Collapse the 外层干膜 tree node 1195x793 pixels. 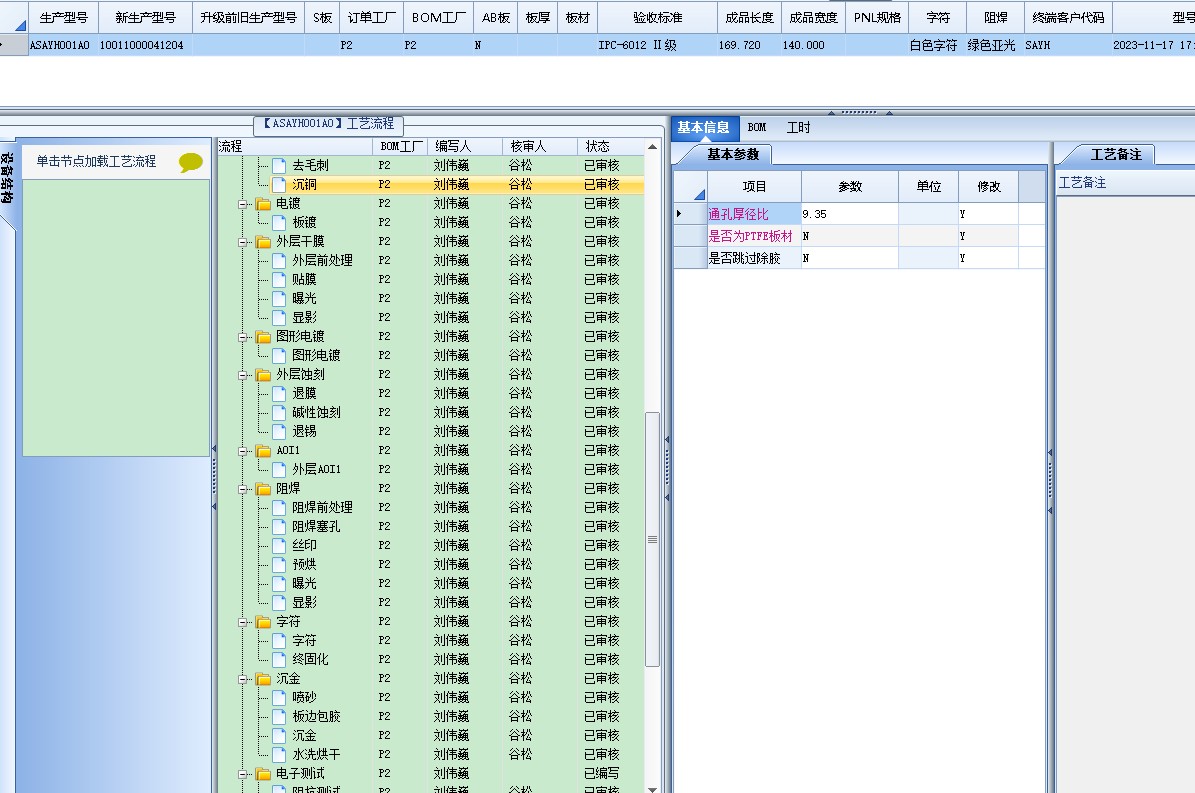click(243, 242)
